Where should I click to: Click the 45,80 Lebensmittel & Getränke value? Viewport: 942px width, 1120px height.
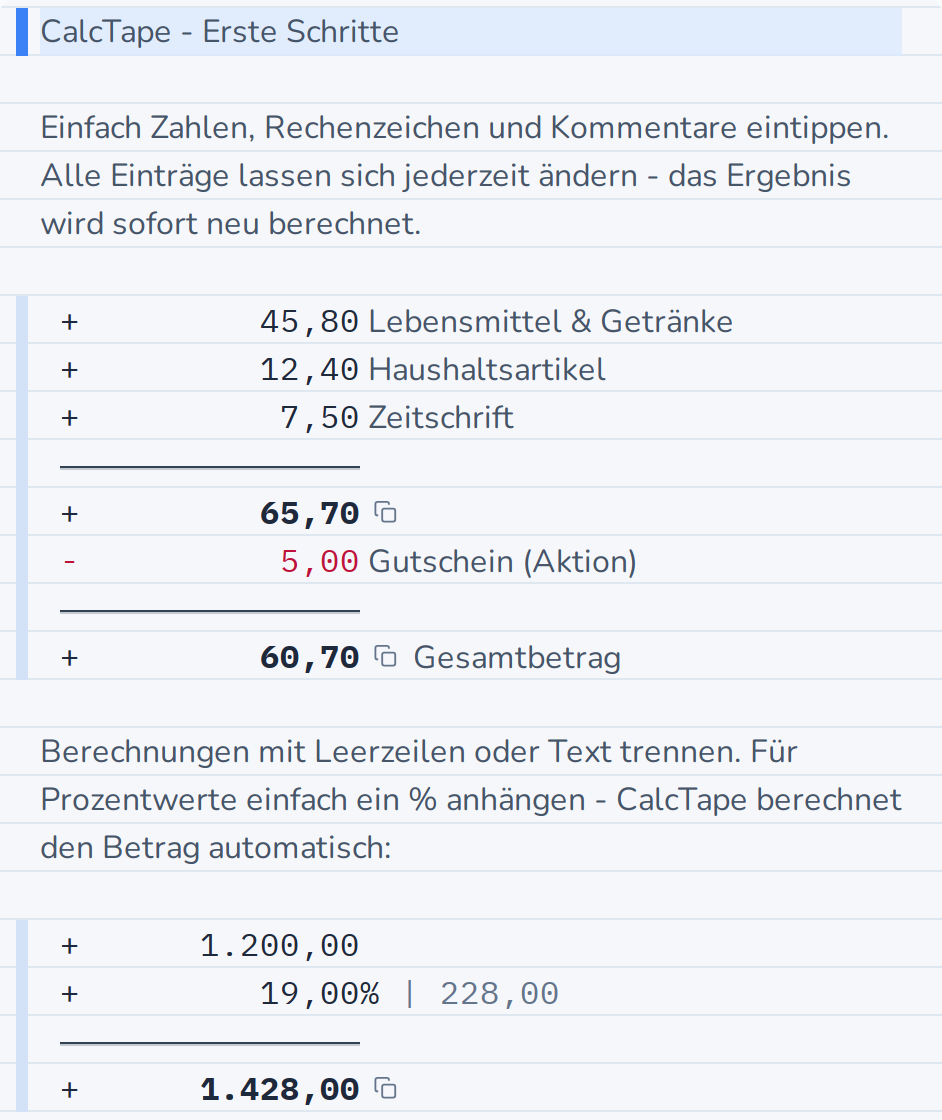309,321
